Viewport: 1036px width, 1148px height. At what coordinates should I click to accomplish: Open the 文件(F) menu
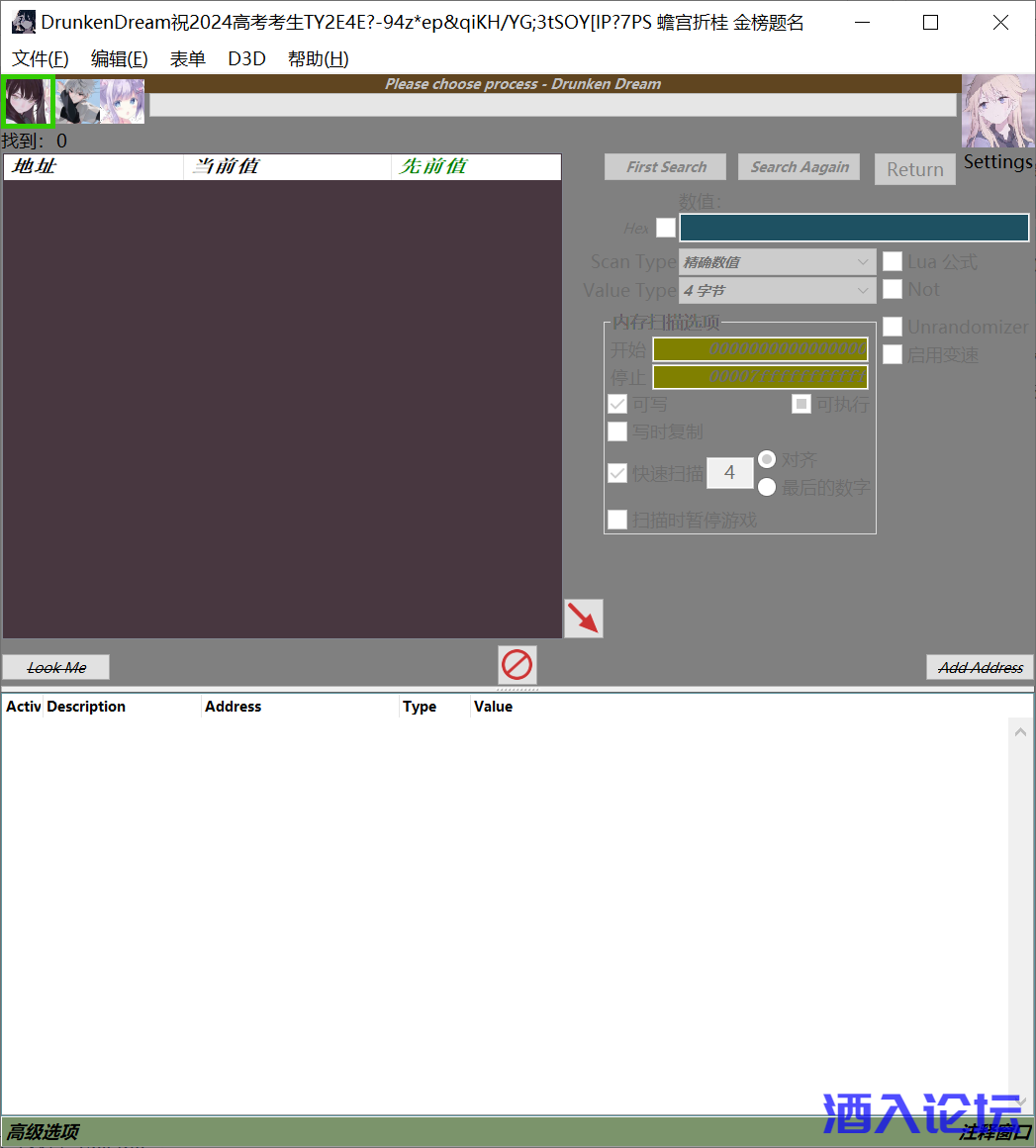pyautogui.click(x=41, y=59)
